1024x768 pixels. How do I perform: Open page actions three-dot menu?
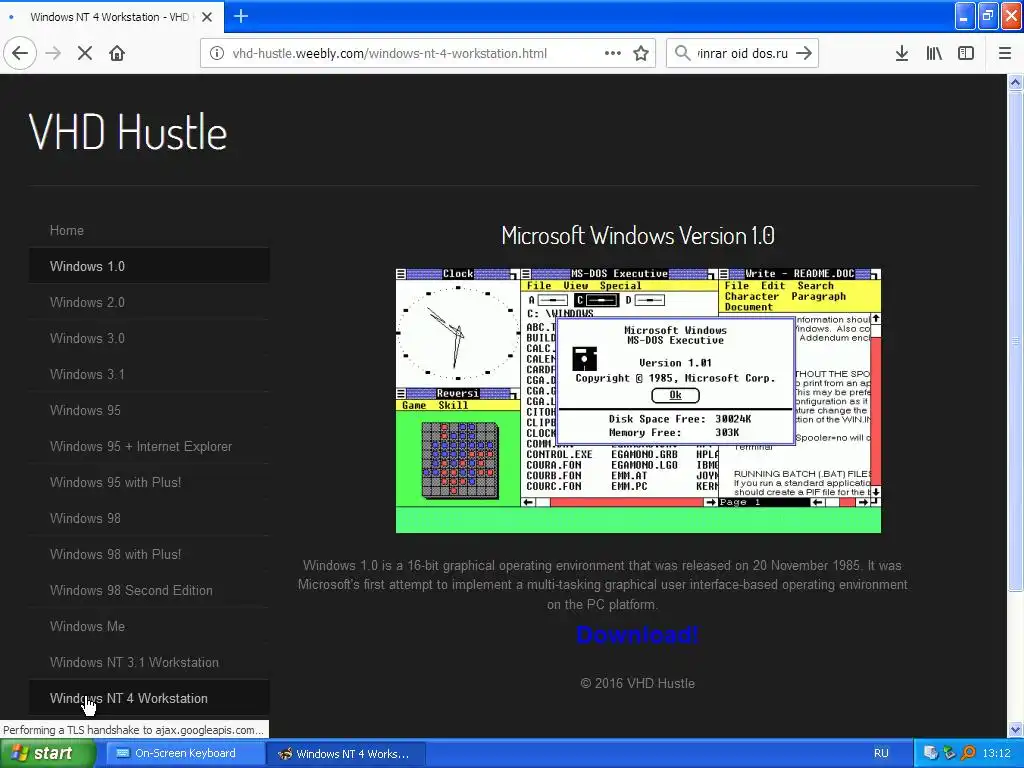(x=613, y=53)
